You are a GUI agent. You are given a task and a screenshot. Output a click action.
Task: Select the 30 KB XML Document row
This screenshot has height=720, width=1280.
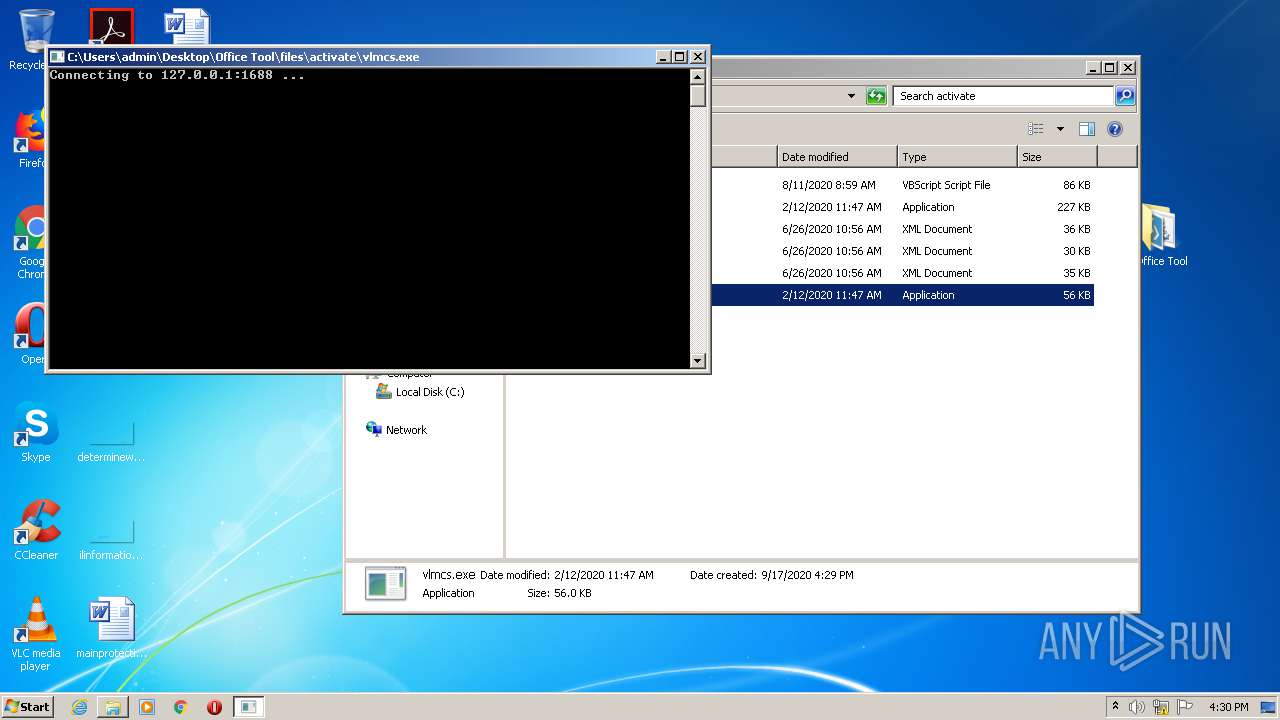(902, 251)
